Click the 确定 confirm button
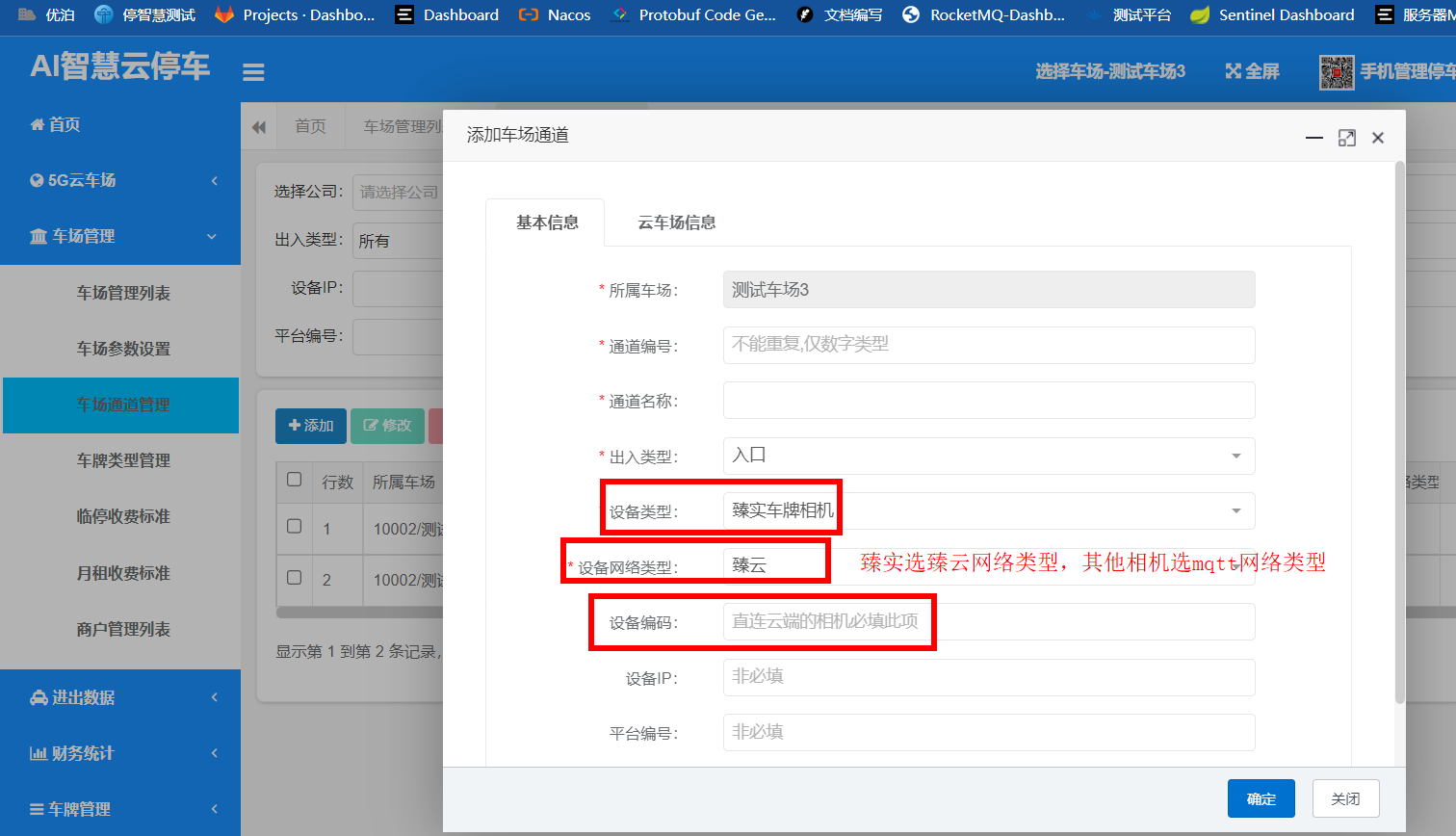Screen dimensions: 1456x836 coord(1261,798)
